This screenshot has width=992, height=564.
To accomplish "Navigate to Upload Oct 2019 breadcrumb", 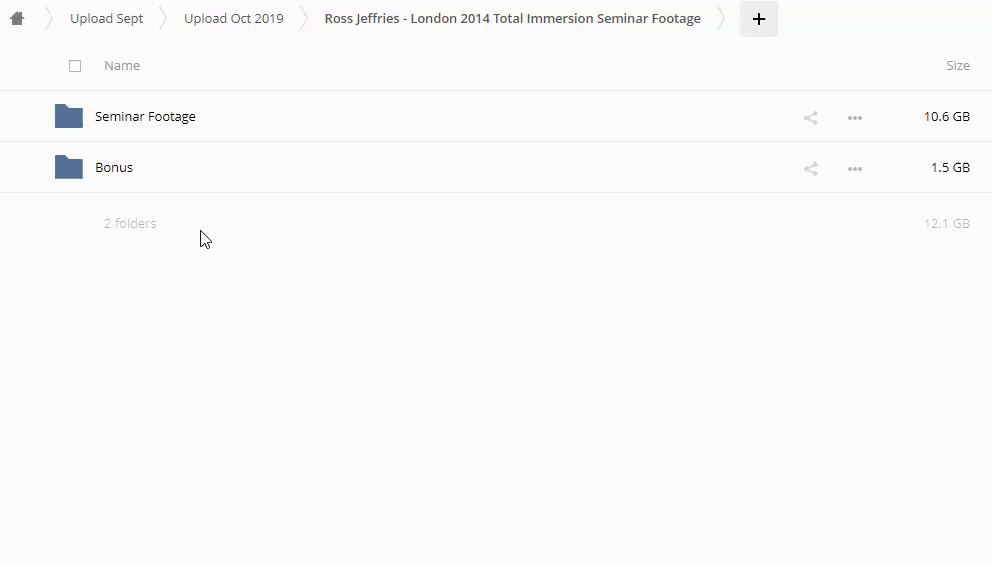I will coord(233,19).
